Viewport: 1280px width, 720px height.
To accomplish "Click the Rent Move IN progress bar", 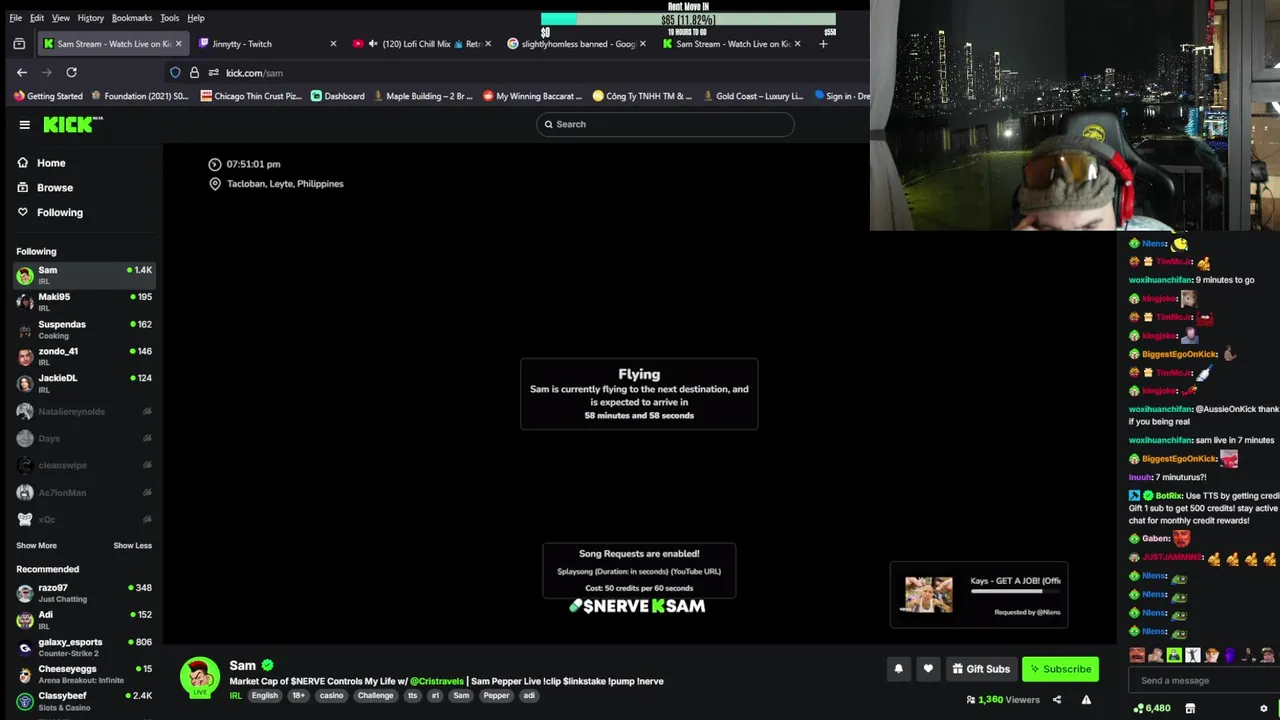I will point(688,19).
